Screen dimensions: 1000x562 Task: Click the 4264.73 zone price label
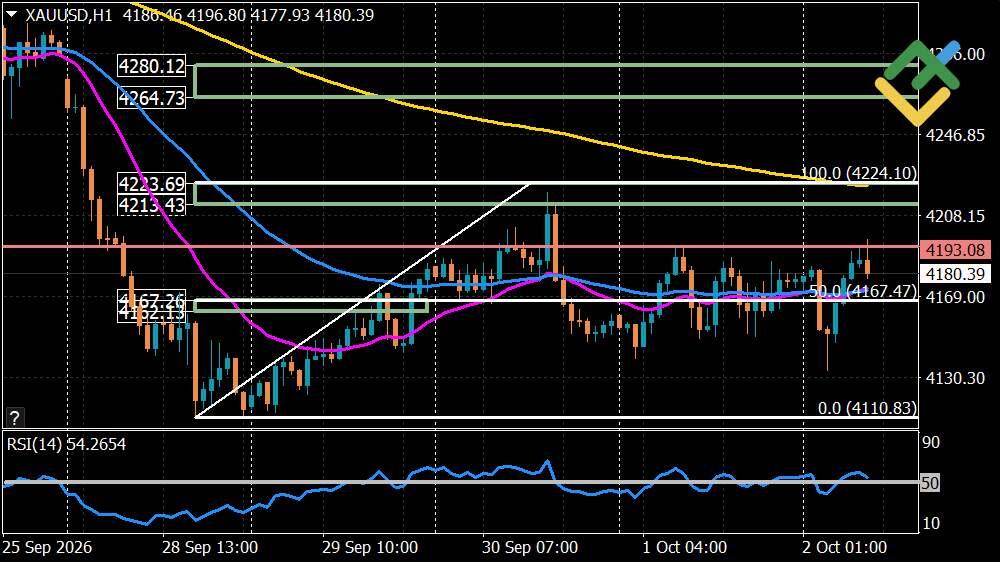152,98
